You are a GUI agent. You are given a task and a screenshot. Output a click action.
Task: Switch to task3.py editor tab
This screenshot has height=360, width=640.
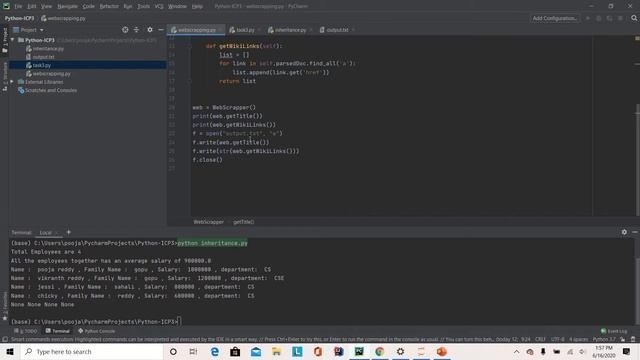(x=244, y=30)
